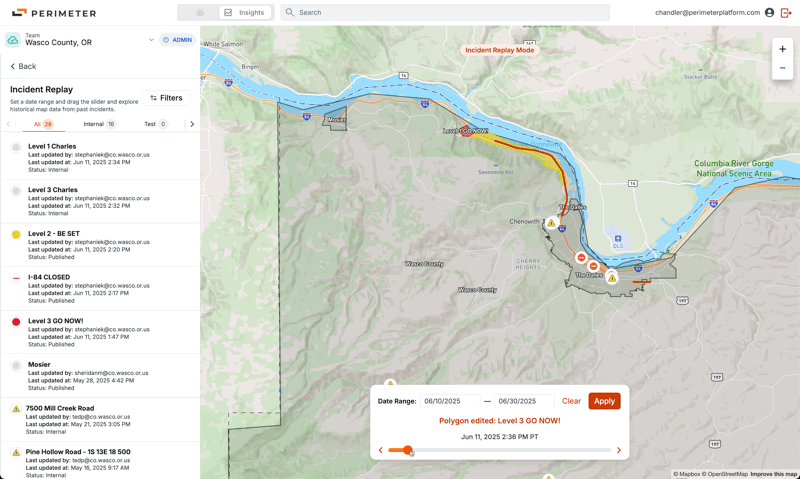Click the map zoom out minus button

pos(782,68)
